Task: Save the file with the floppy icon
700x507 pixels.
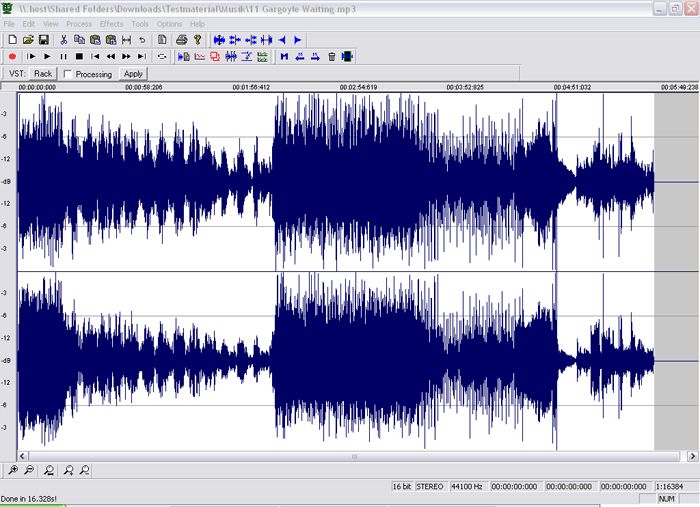Action: [x=44, y=40]
